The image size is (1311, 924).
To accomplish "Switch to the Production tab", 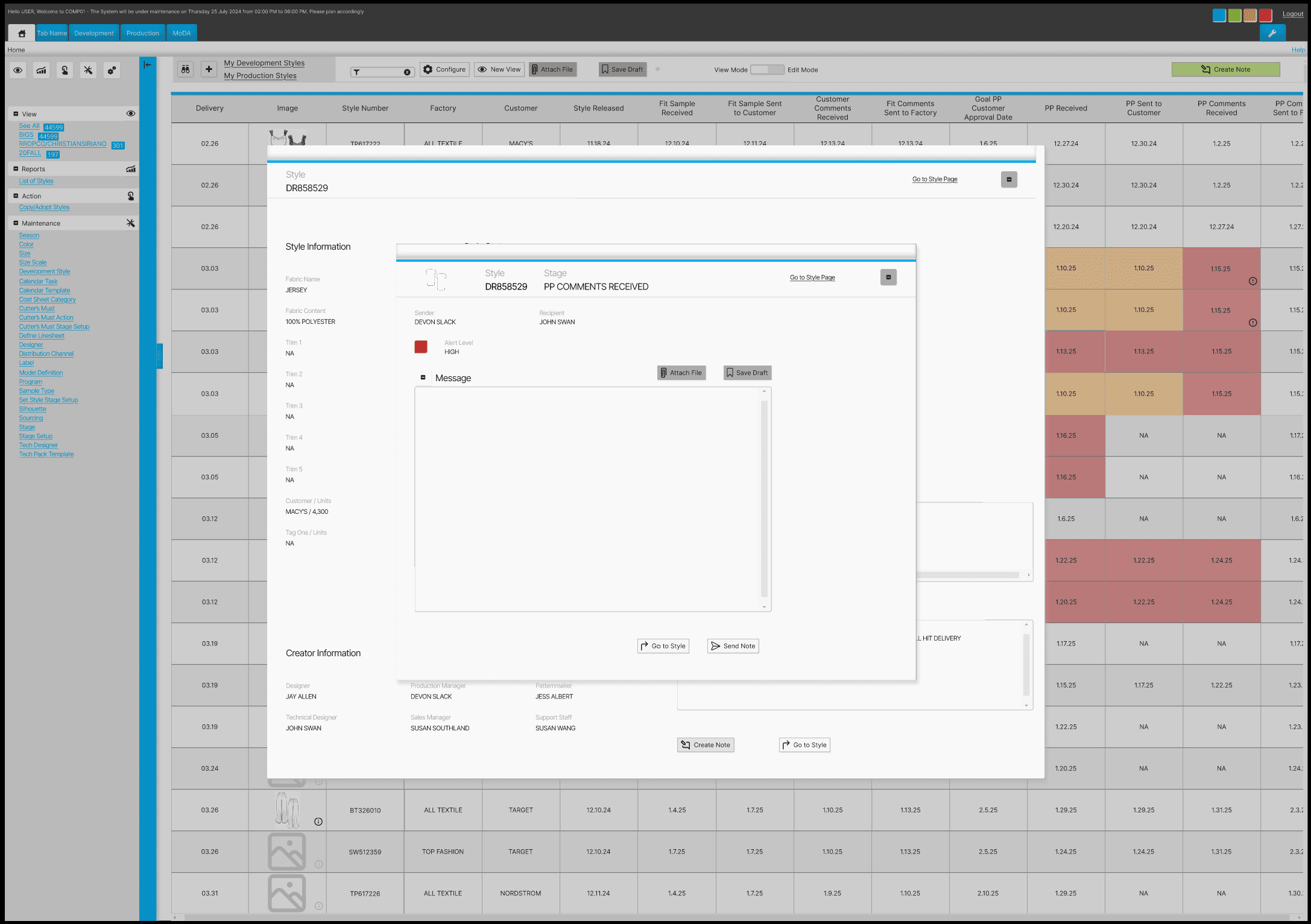I will coord(142,33).
